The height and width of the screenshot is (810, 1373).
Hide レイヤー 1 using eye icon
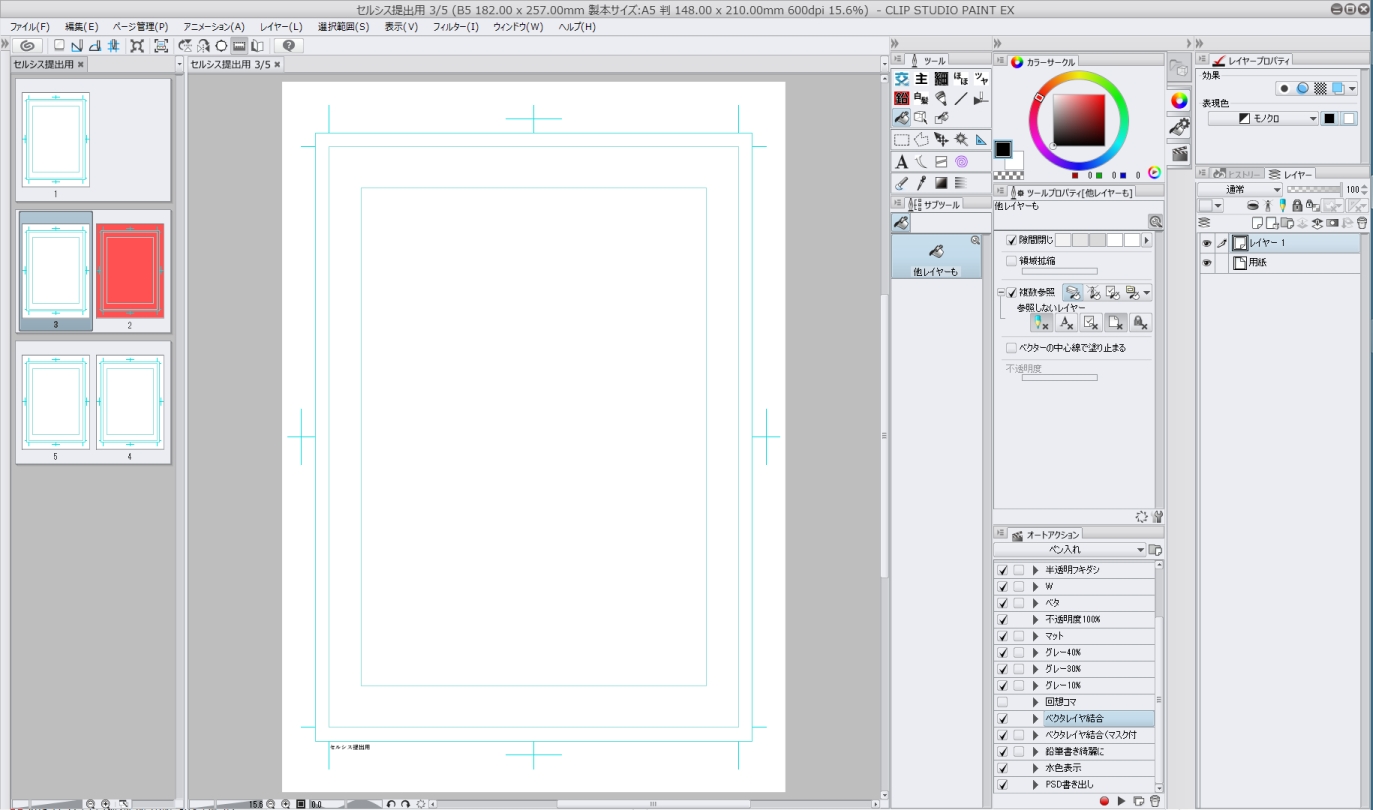pos(1206,243)
